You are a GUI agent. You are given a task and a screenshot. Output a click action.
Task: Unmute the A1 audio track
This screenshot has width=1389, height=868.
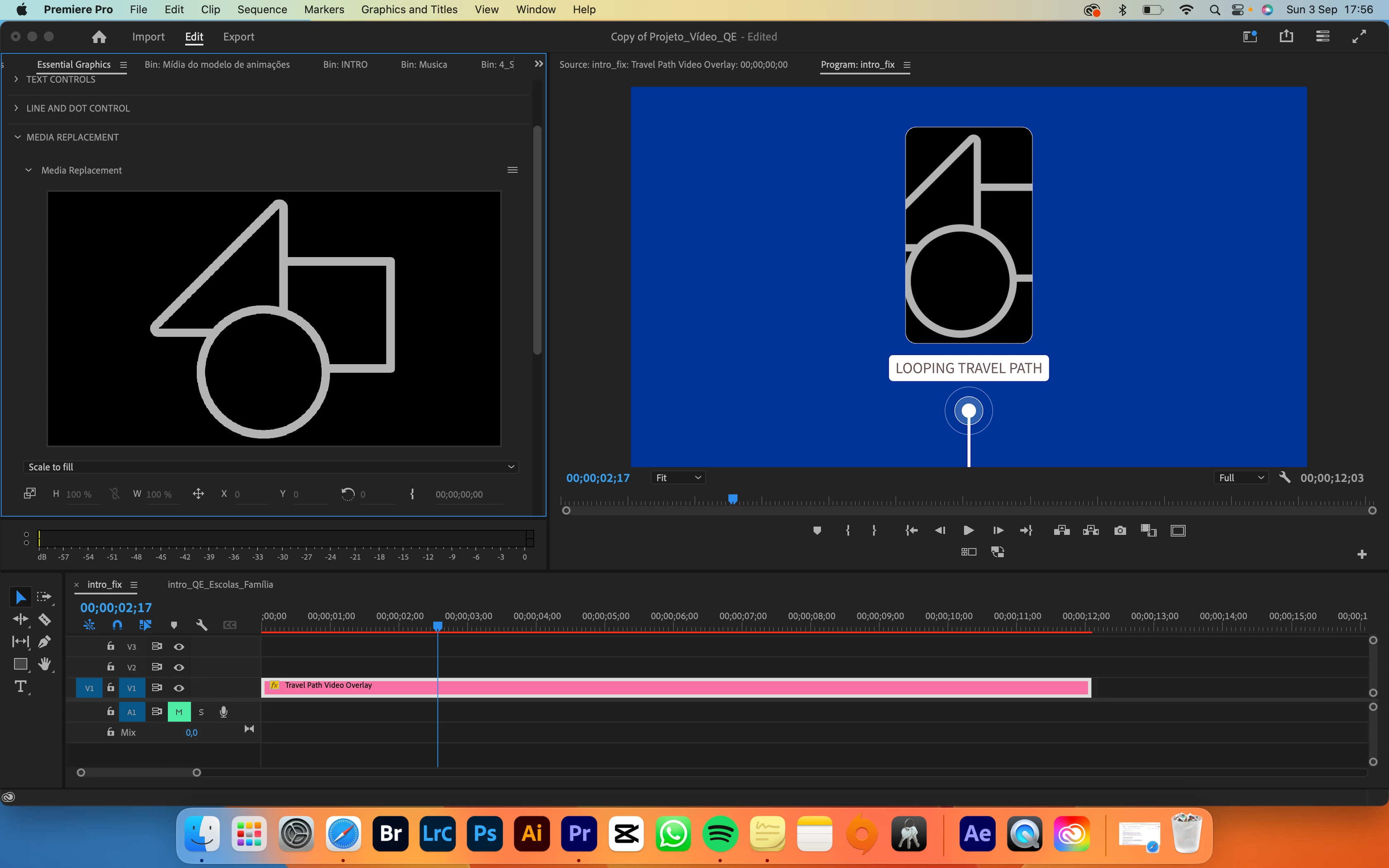click(179, 712)
